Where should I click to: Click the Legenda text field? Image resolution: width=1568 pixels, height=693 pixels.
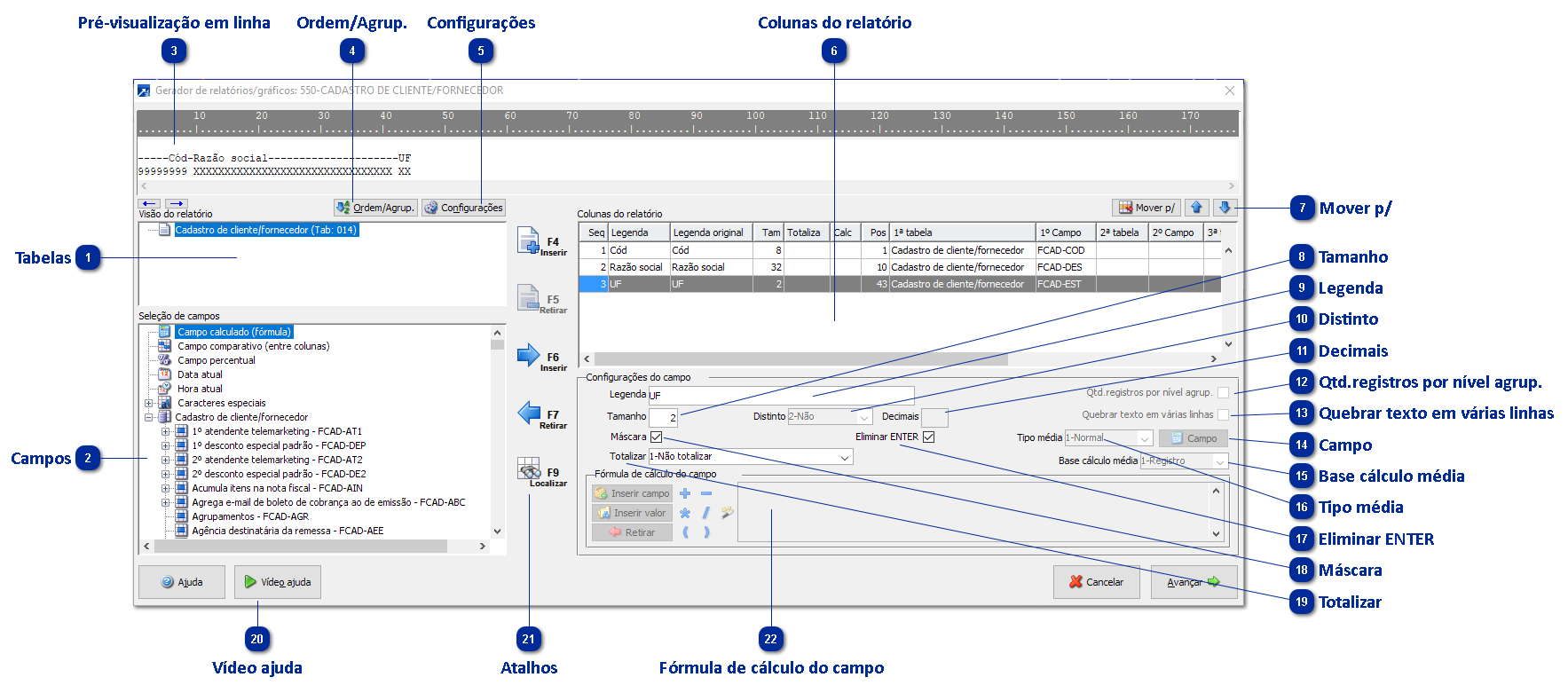pos(781,395)
